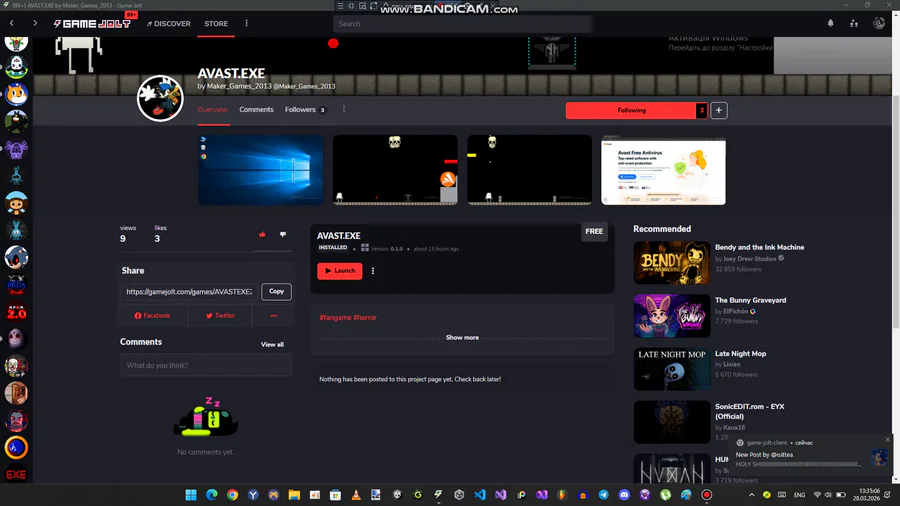Screen dimensions: 900x506
Task: View all comments
Action: pos(272,344)
